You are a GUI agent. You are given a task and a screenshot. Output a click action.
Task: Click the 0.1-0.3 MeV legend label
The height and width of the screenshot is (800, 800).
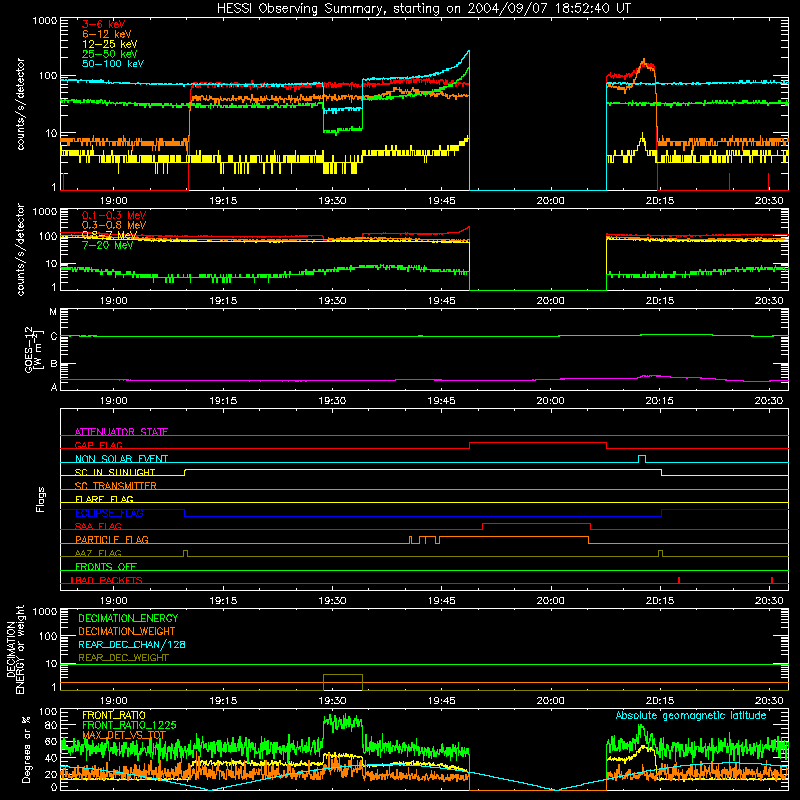pos(114,215)
